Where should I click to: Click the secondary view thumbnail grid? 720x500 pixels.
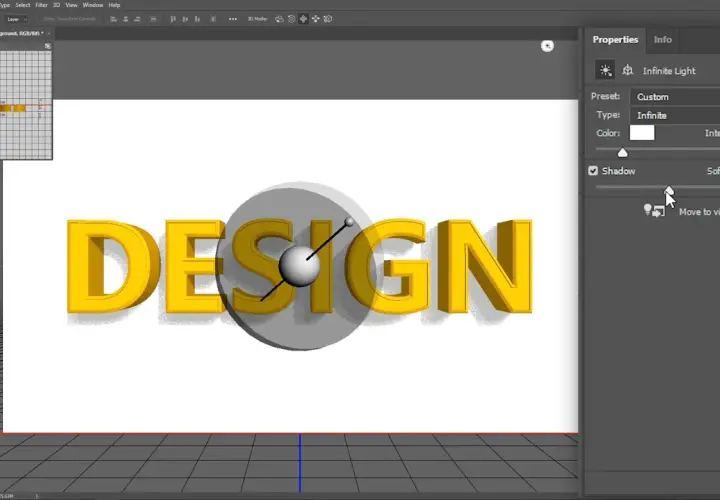point(26,105)
